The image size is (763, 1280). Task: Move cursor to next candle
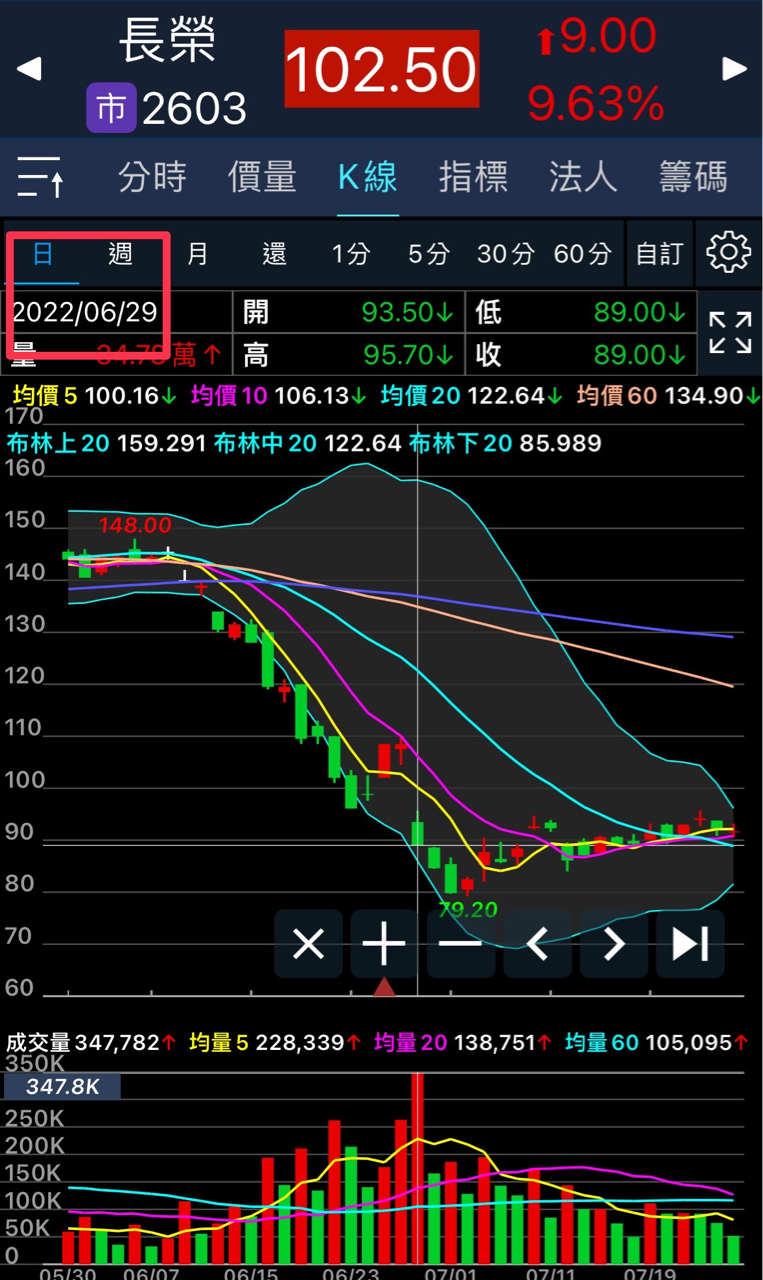click(x=613, y=943)
